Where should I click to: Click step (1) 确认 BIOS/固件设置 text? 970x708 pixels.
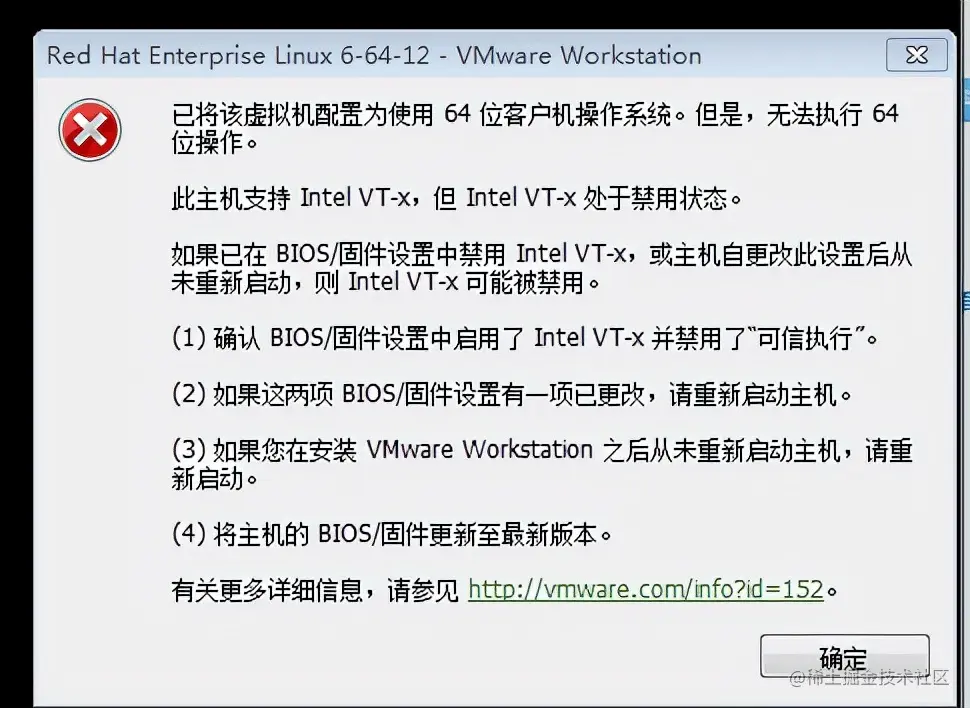[x=525, y=338]
